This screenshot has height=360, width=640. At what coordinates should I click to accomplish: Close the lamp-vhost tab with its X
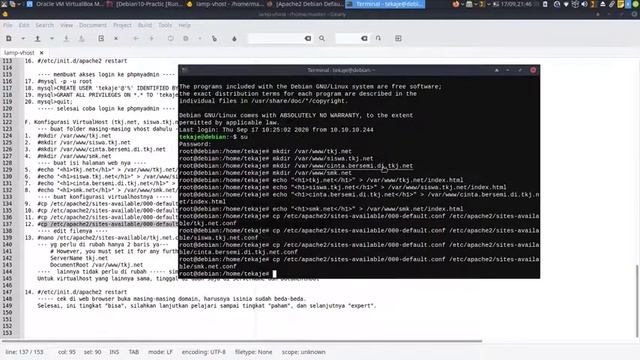pyautogui.click(x=42, y=53)
